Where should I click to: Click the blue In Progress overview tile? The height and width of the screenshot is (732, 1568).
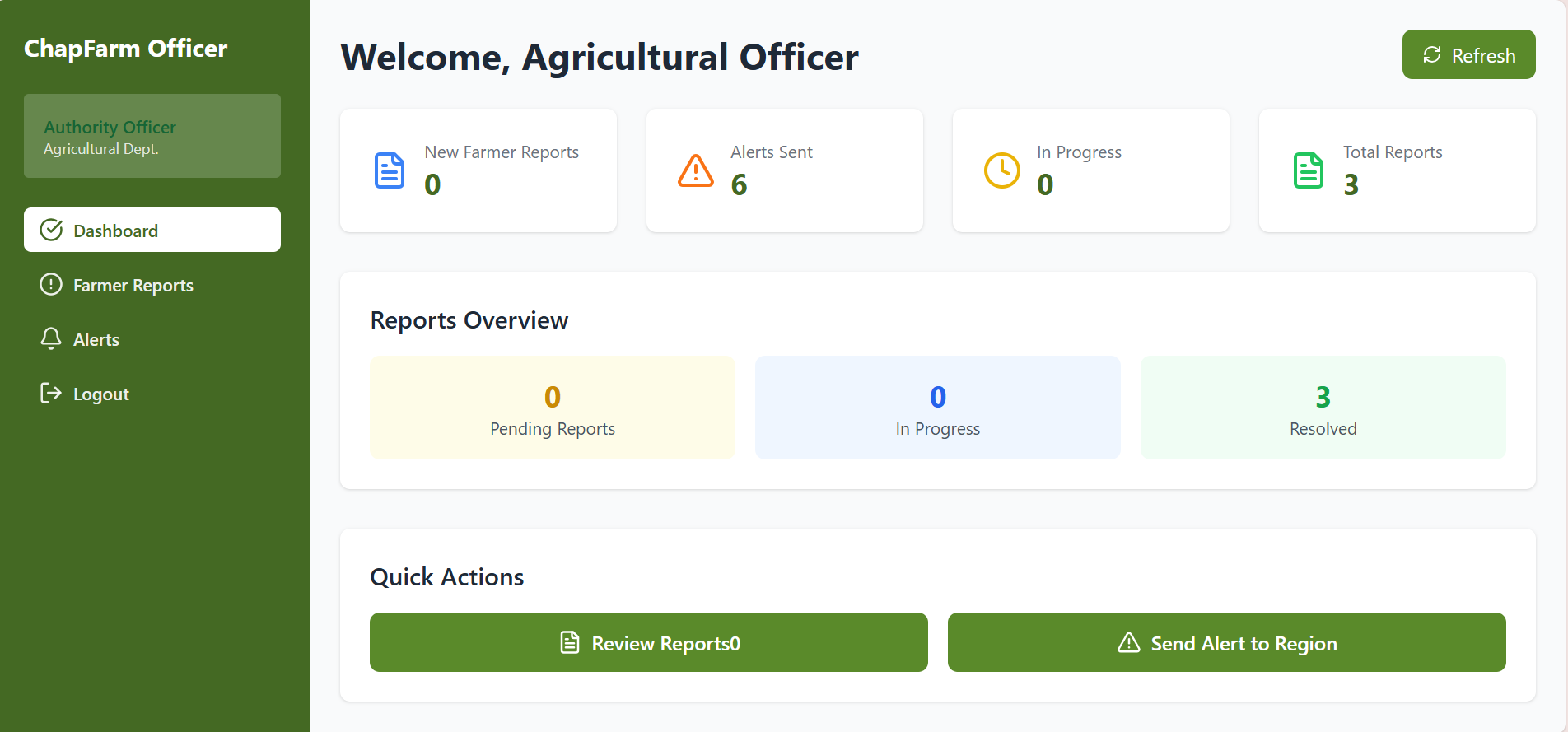937,408
